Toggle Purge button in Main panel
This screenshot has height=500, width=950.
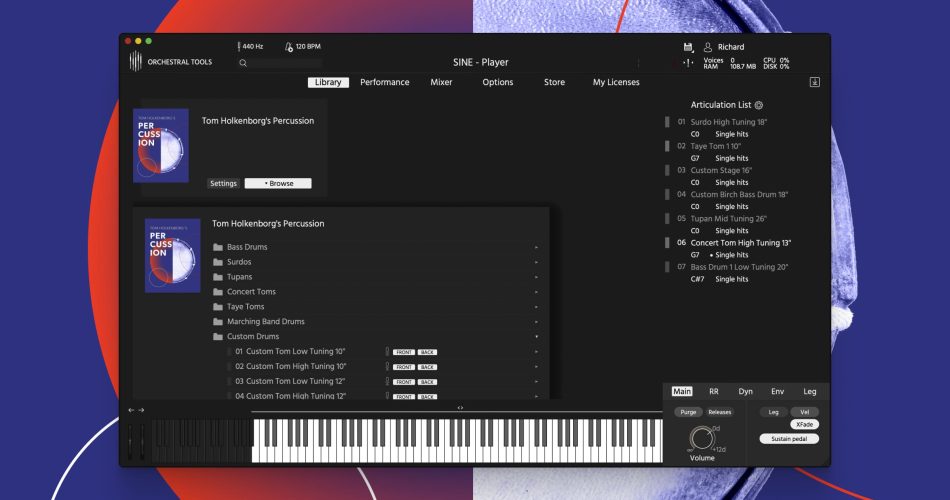(x=688, y=412)
